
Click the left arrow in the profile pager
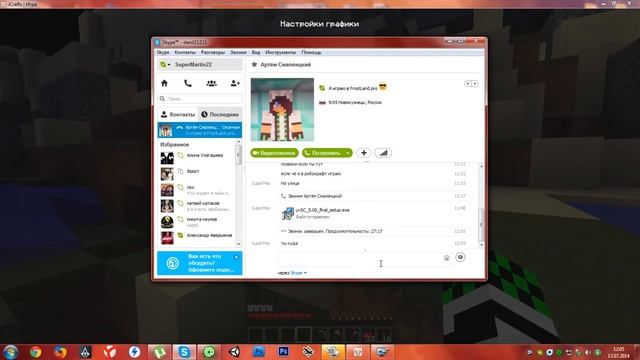point(468,84)
